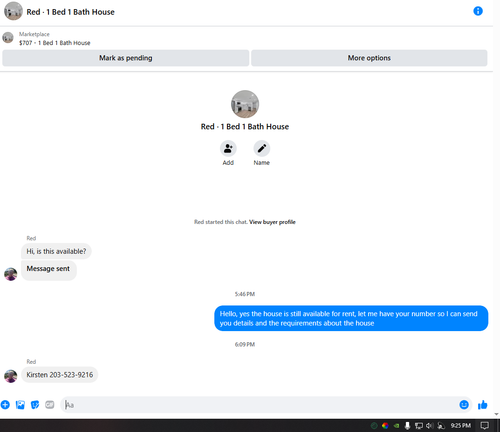
Task: Click the Add people icon
Action: click(x=228, y=148)
